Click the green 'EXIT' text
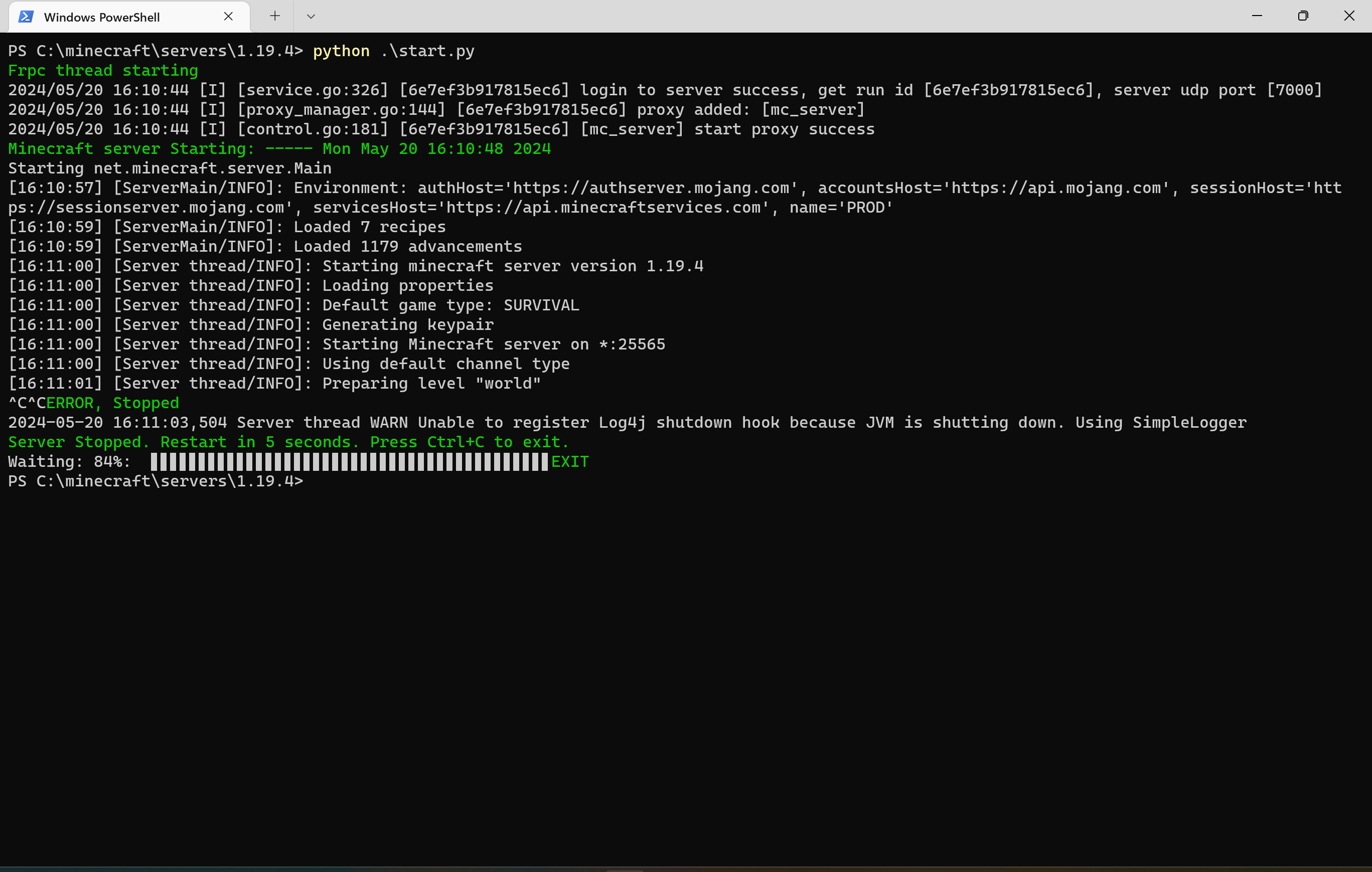This screenshot has height=872, width=1372. (x=570, y=462)
